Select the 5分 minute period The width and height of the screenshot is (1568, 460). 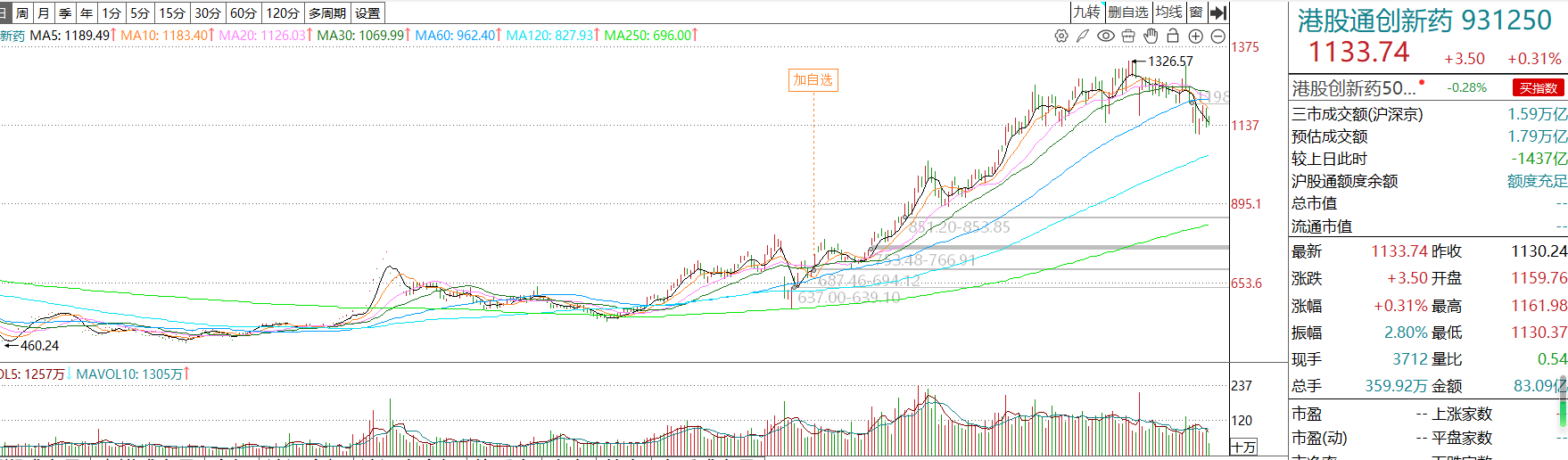pos(140,13)
